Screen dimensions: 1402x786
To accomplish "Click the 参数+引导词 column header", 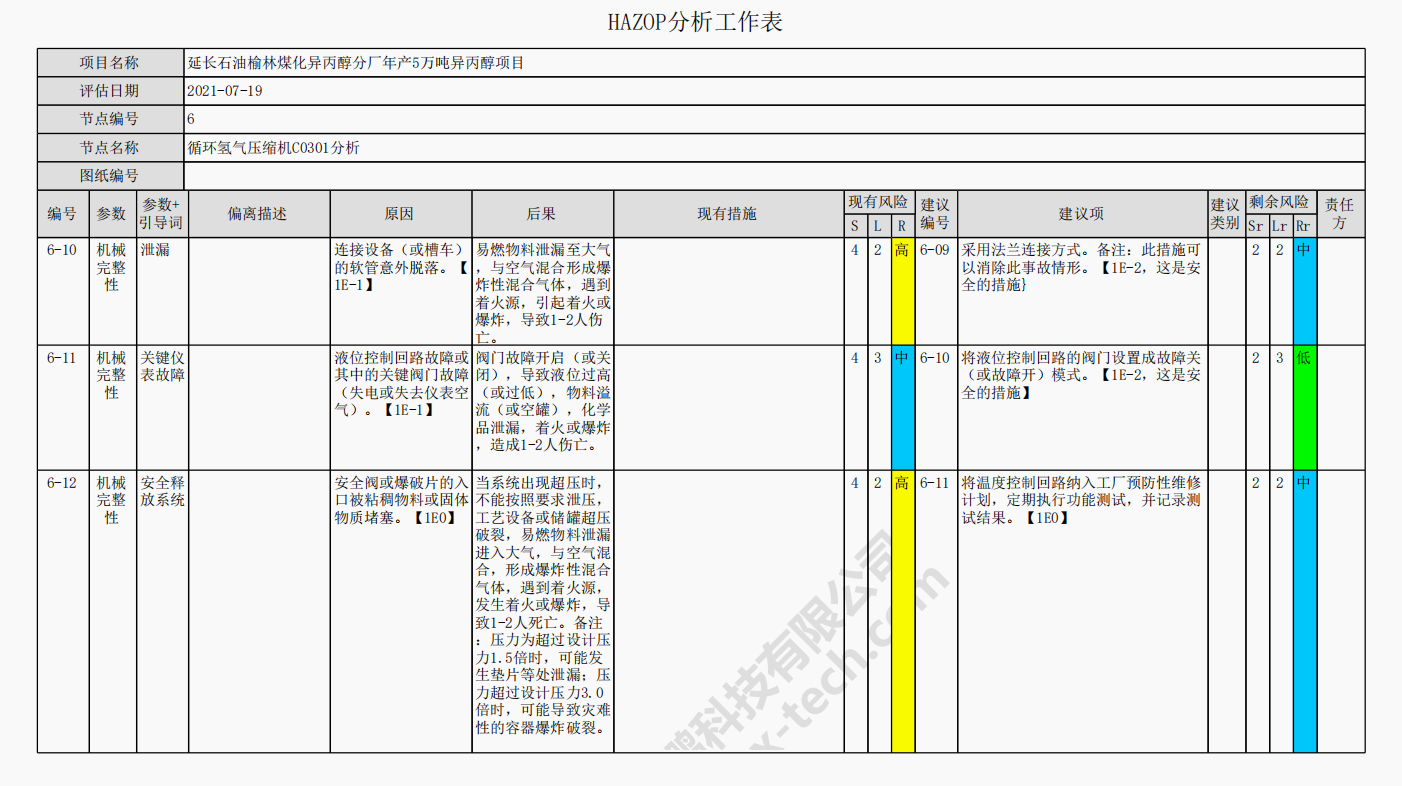I will point(162,214).
